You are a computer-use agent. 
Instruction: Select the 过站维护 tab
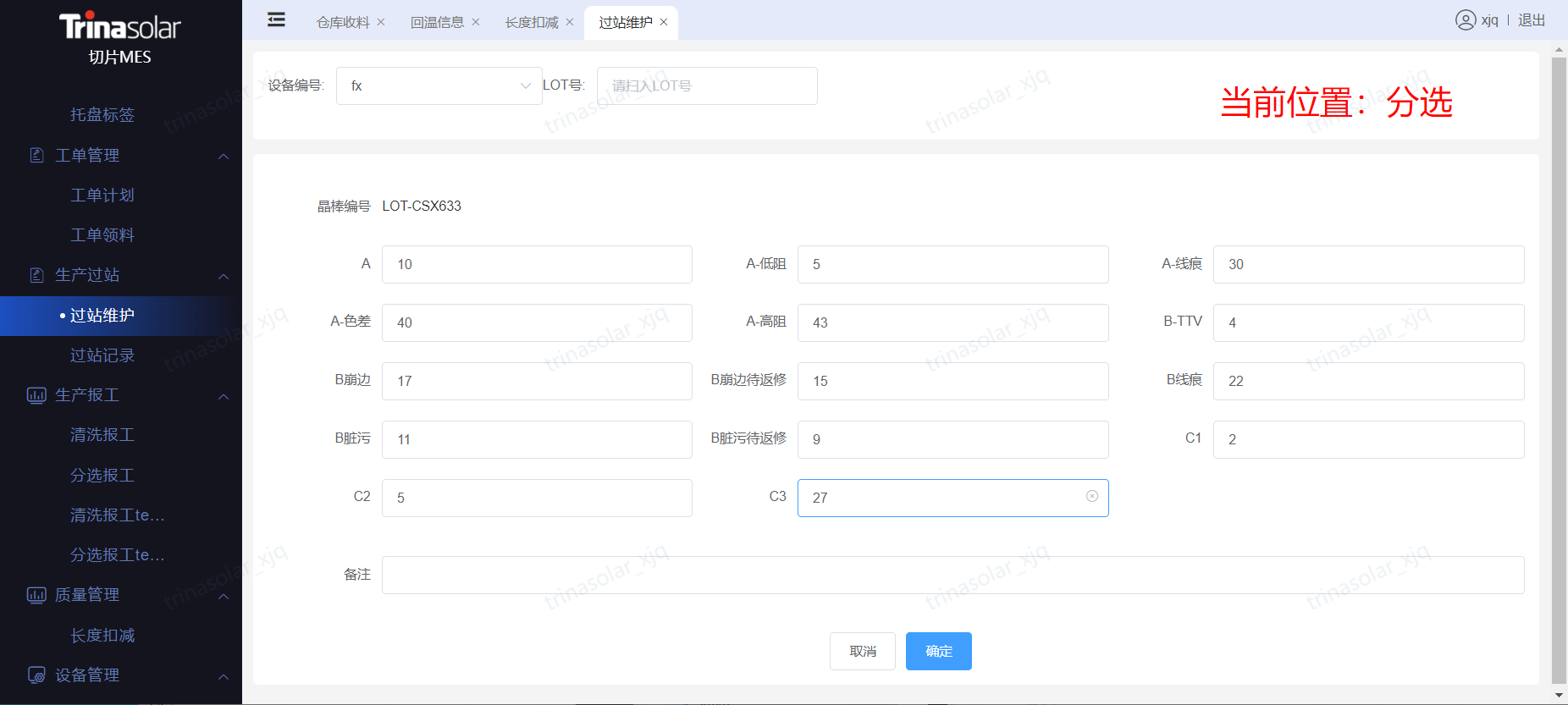[x=626, y=22]
